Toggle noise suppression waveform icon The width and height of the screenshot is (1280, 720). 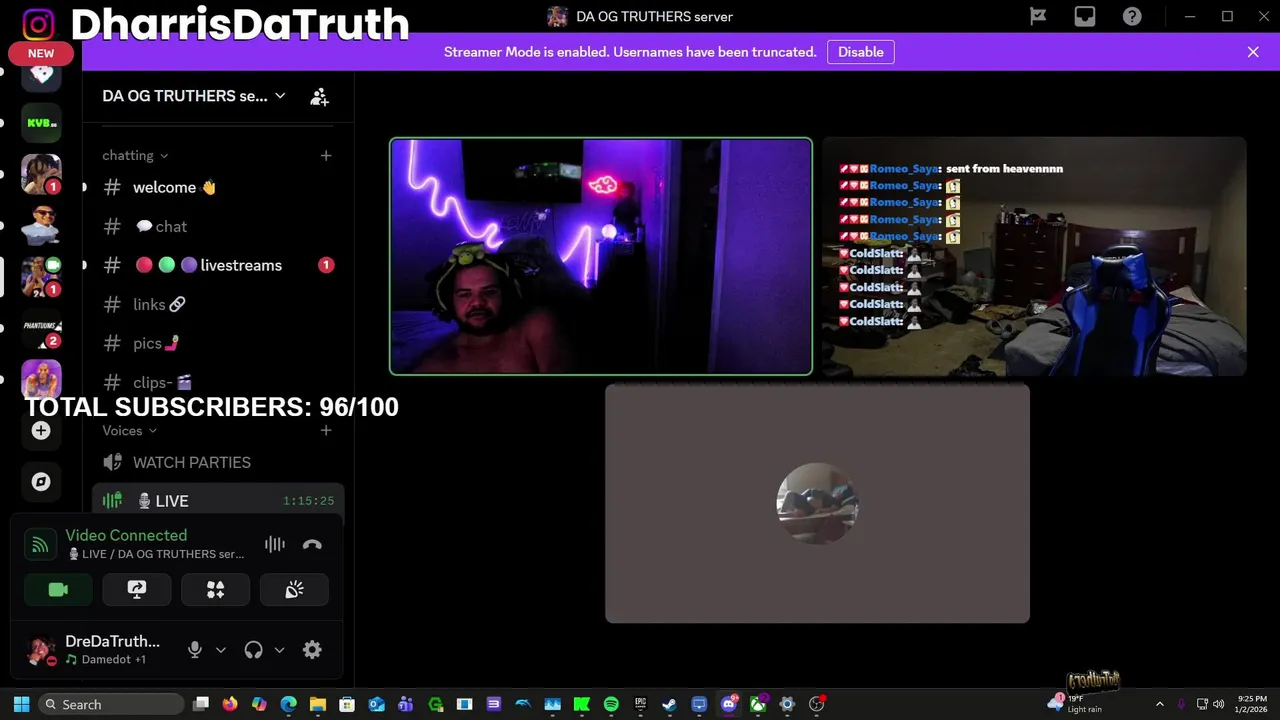[274, 544]
